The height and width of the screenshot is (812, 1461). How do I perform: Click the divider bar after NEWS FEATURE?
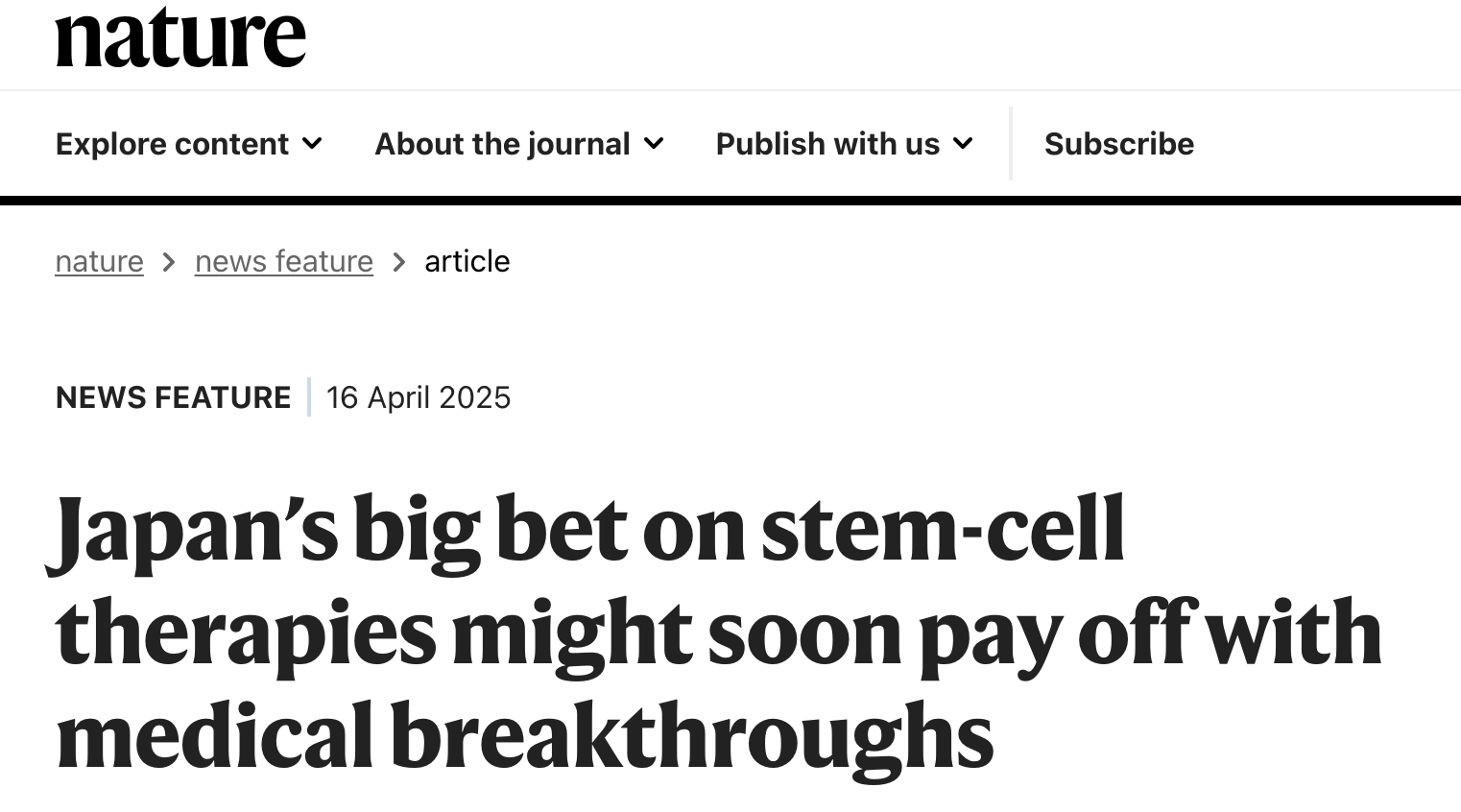(309, 397)
